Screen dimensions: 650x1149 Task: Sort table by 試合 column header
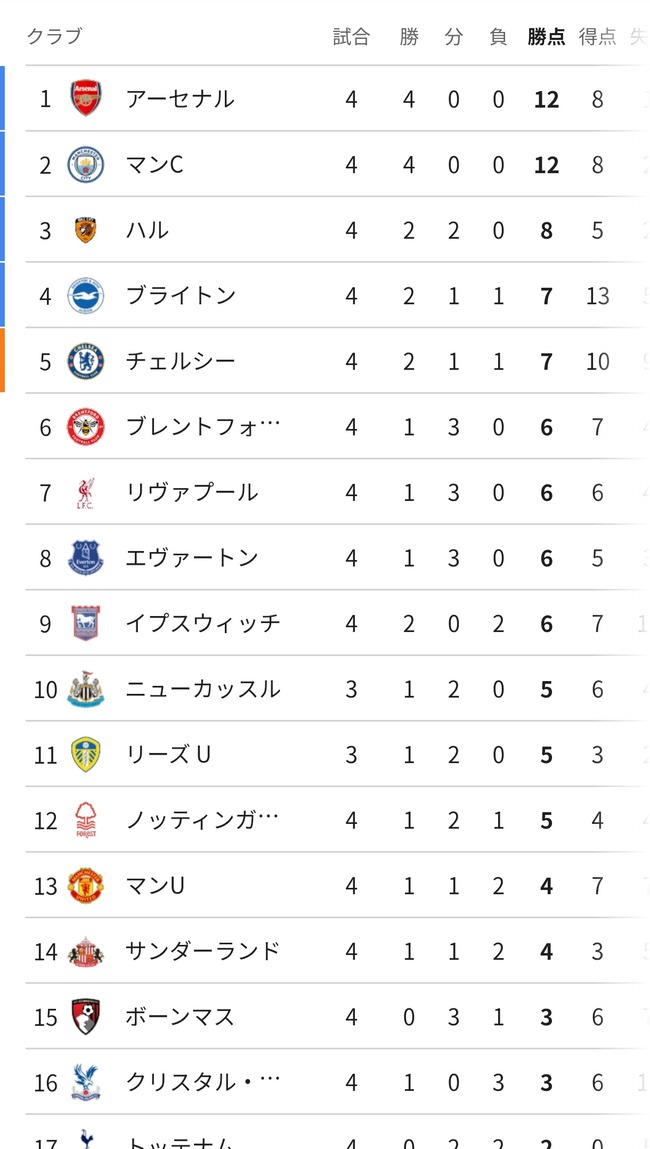tap(352, 37)
